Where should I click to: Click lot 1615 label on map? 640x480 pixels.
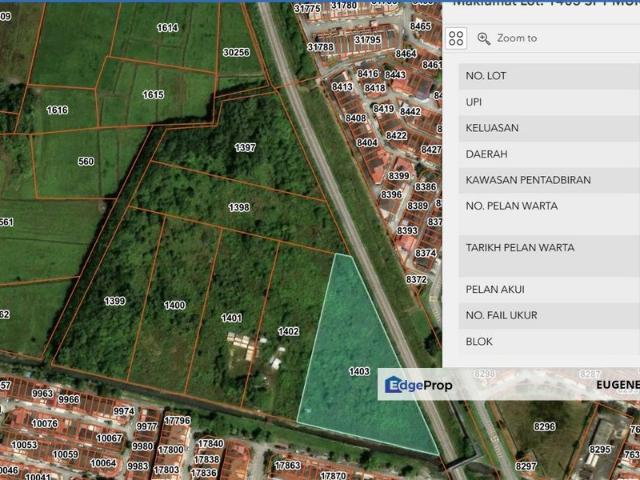[153, 95]
